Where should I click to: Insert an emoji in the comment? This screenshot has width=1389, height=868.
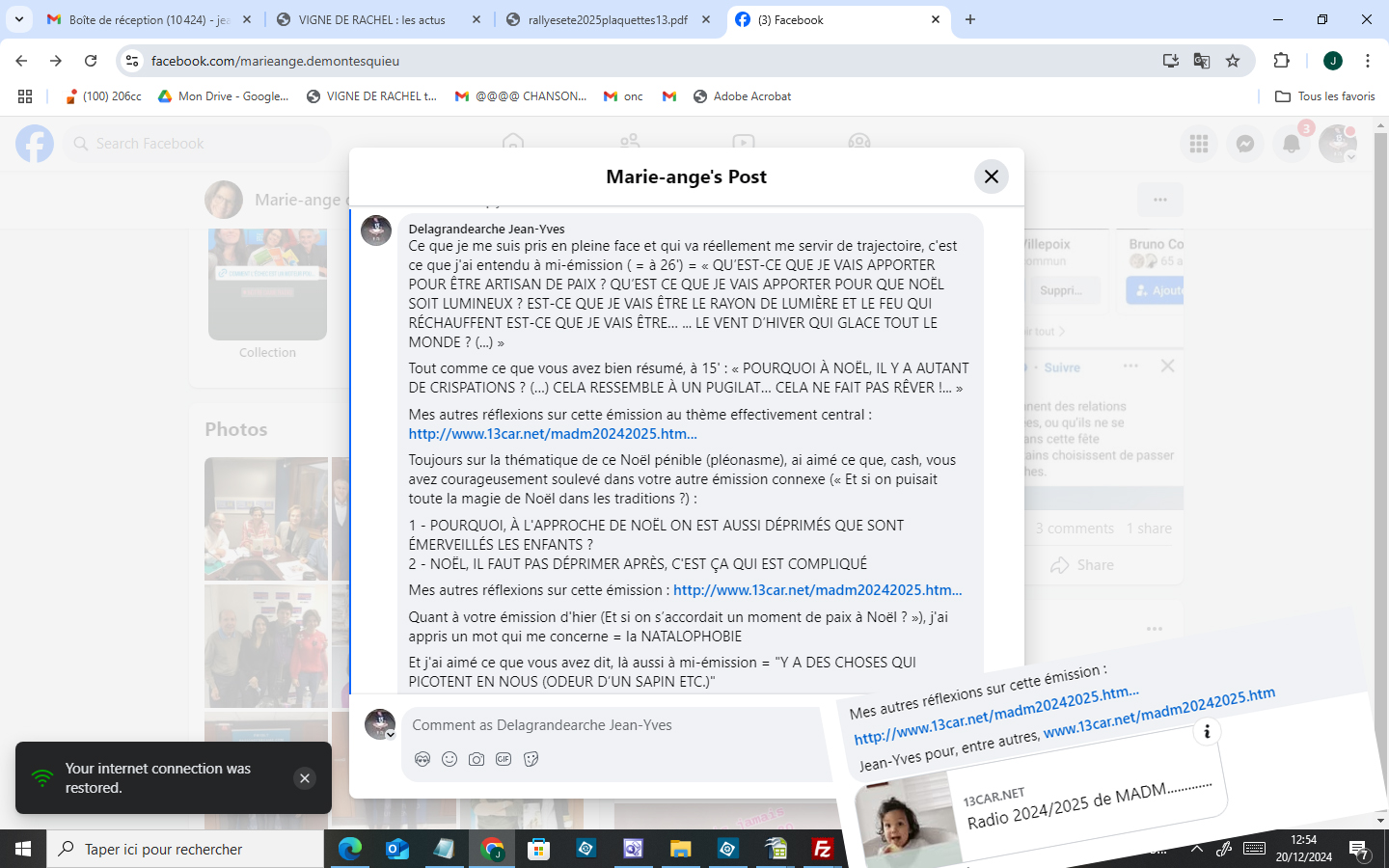[449, 759]
